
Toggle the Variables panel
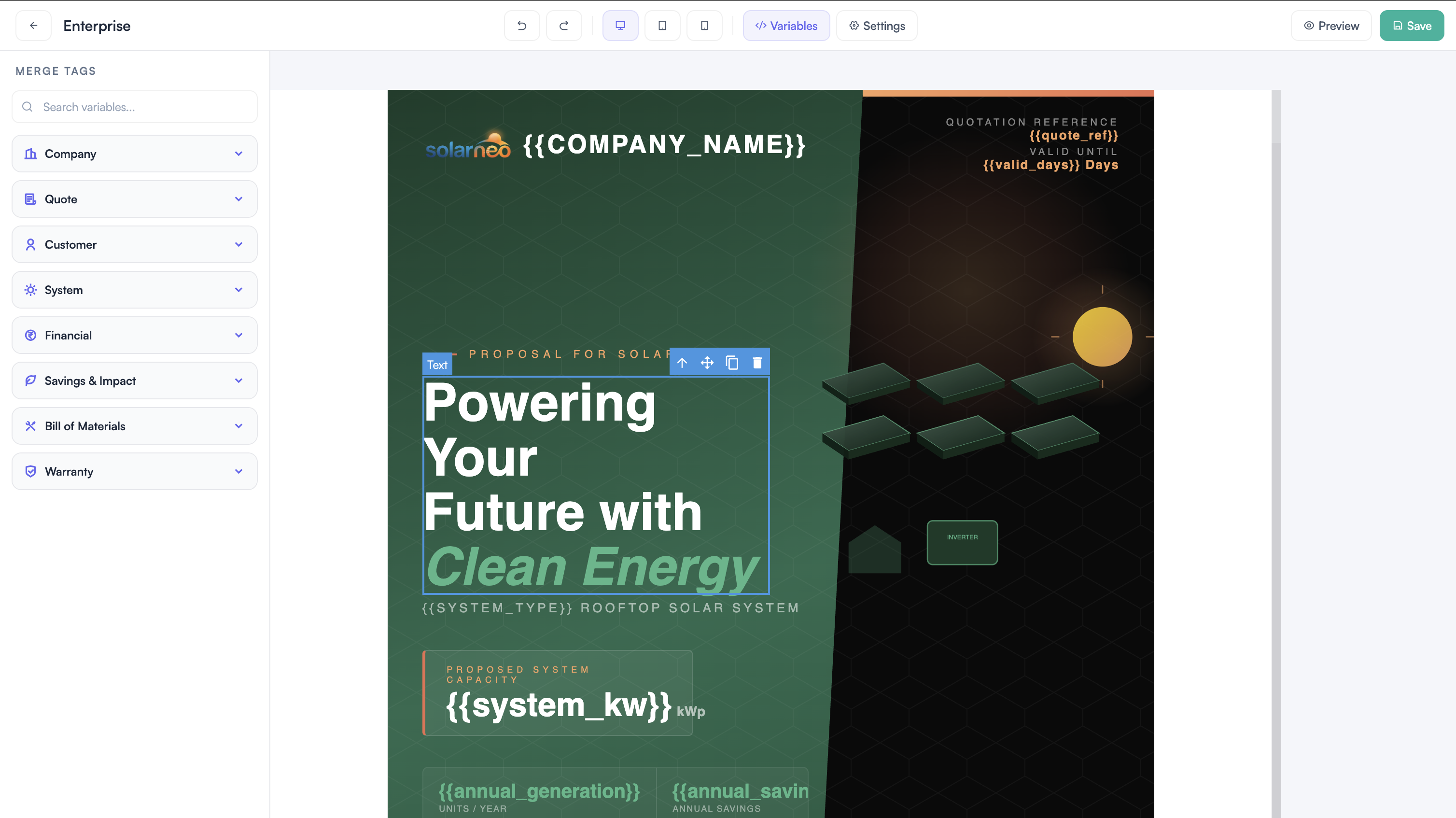point(786,26)
